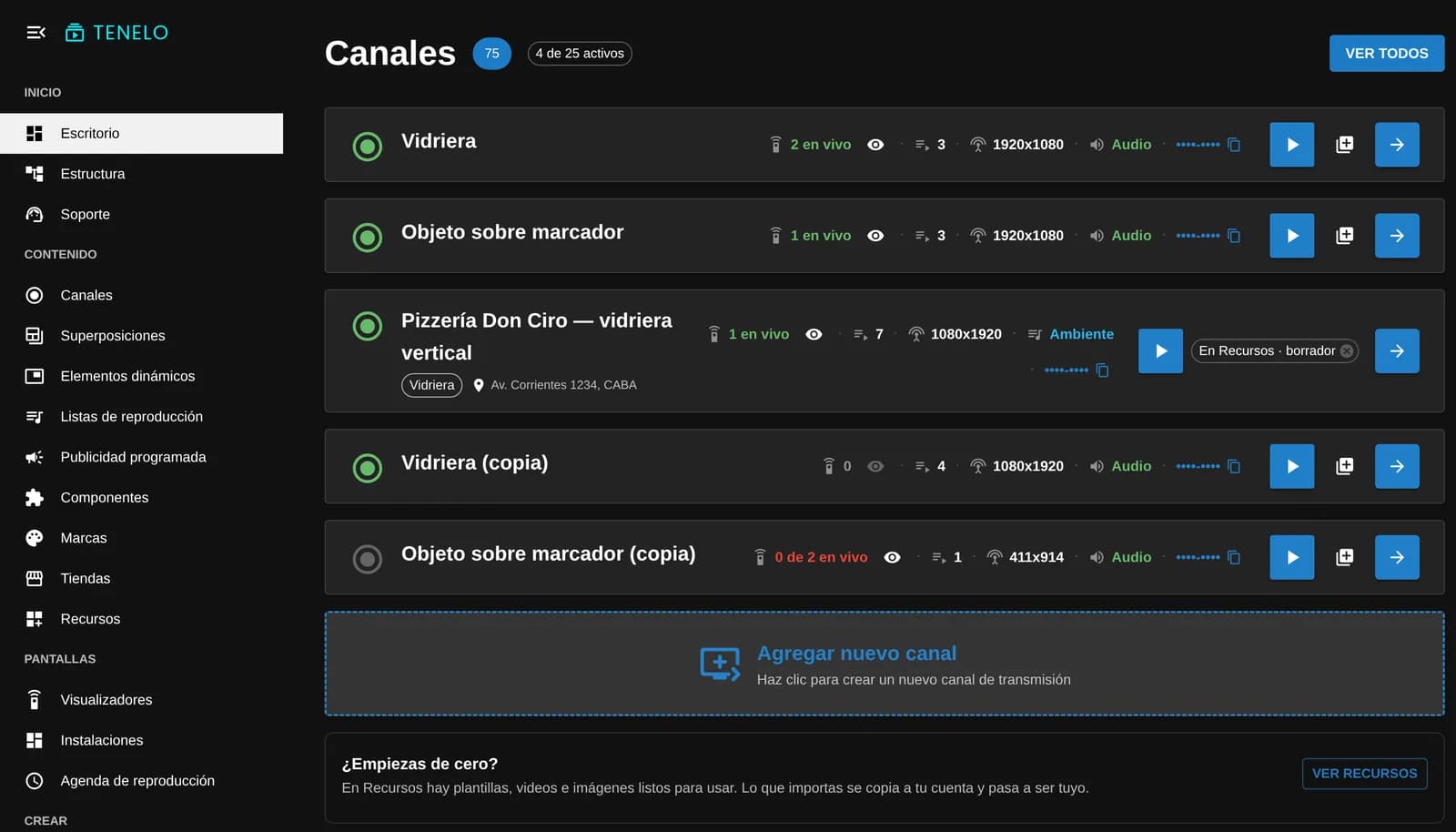The width and height of the screenshot is (1456, 832).
Task: Click the '4 de 25 activos' chip
Action: pyautogui.click(x=580, y=54)
